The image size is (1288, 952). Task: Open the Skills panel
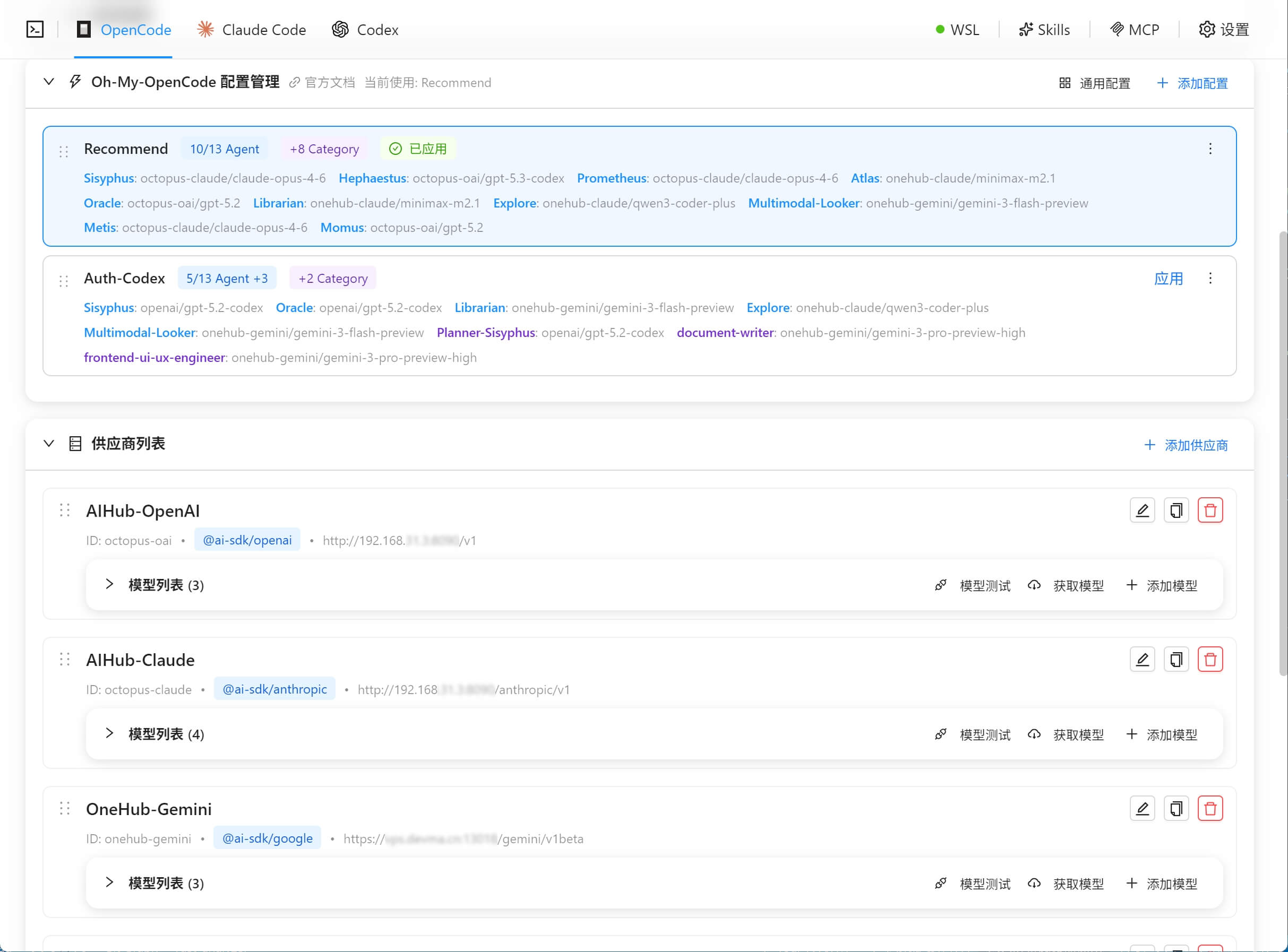(1044, 29)
